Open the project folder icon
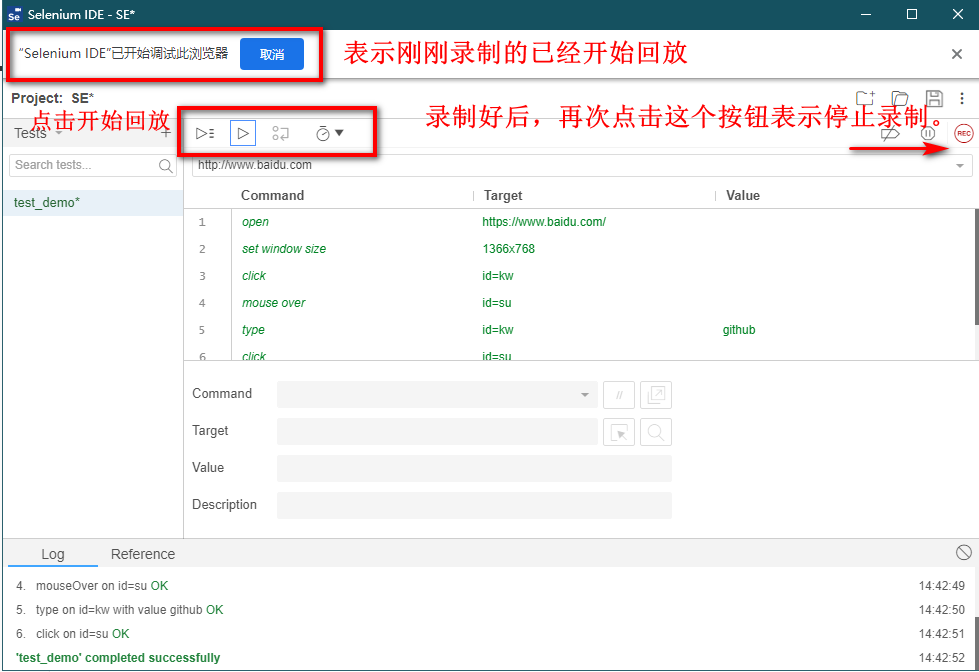Viewport: 979px width, 672px height. [900, 98]
